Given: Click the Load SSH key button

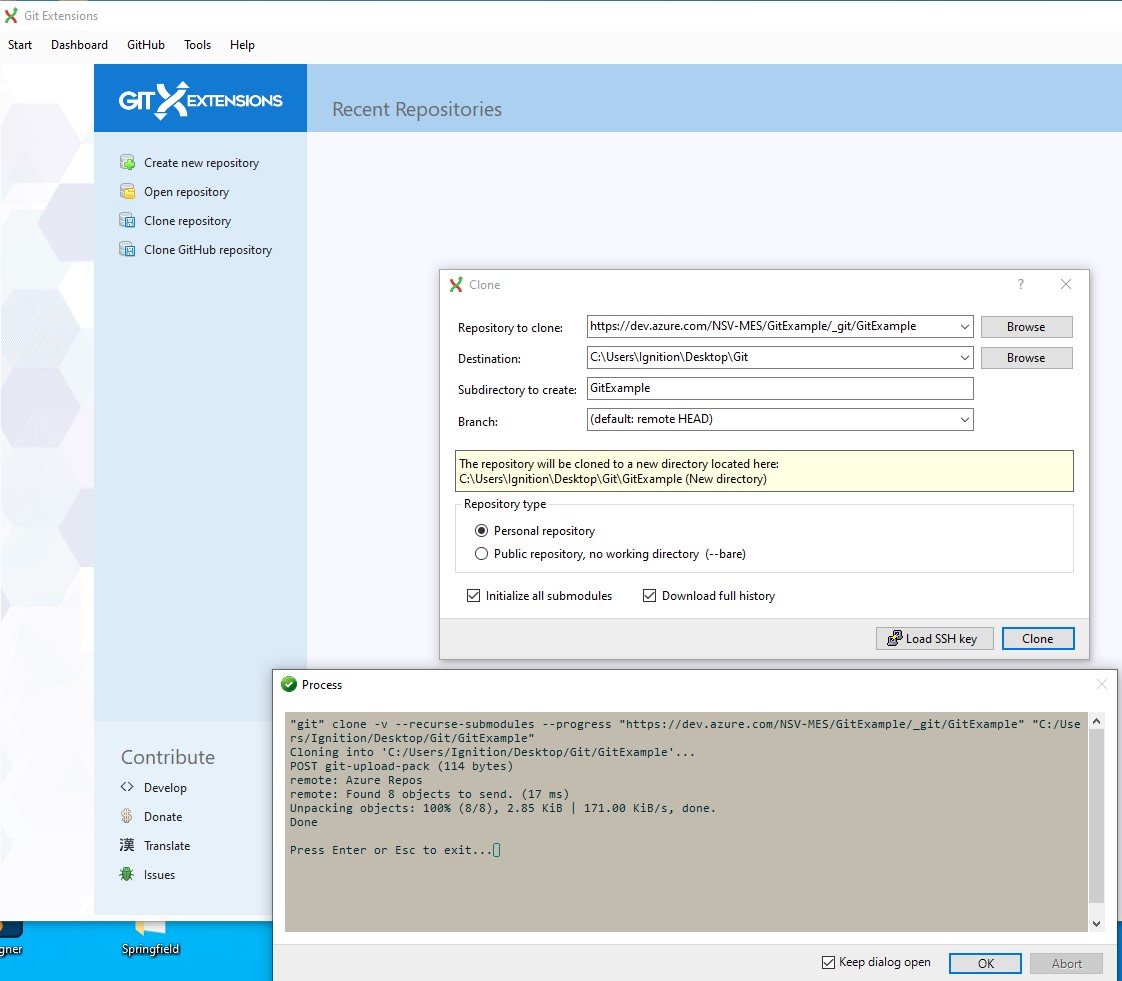Looking at the screenshot, I should click(x=935, y=638).
